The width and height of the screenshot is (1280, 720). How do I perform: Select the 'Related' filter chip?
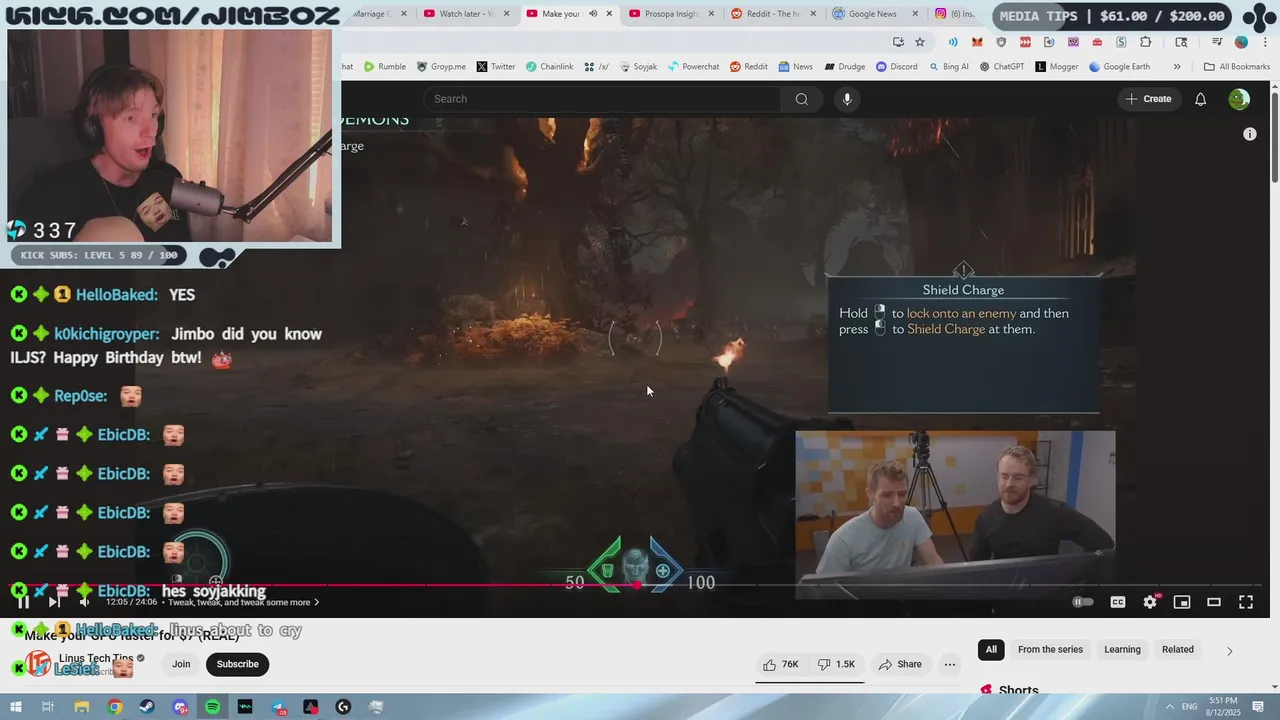click(x=1178, y=650)
